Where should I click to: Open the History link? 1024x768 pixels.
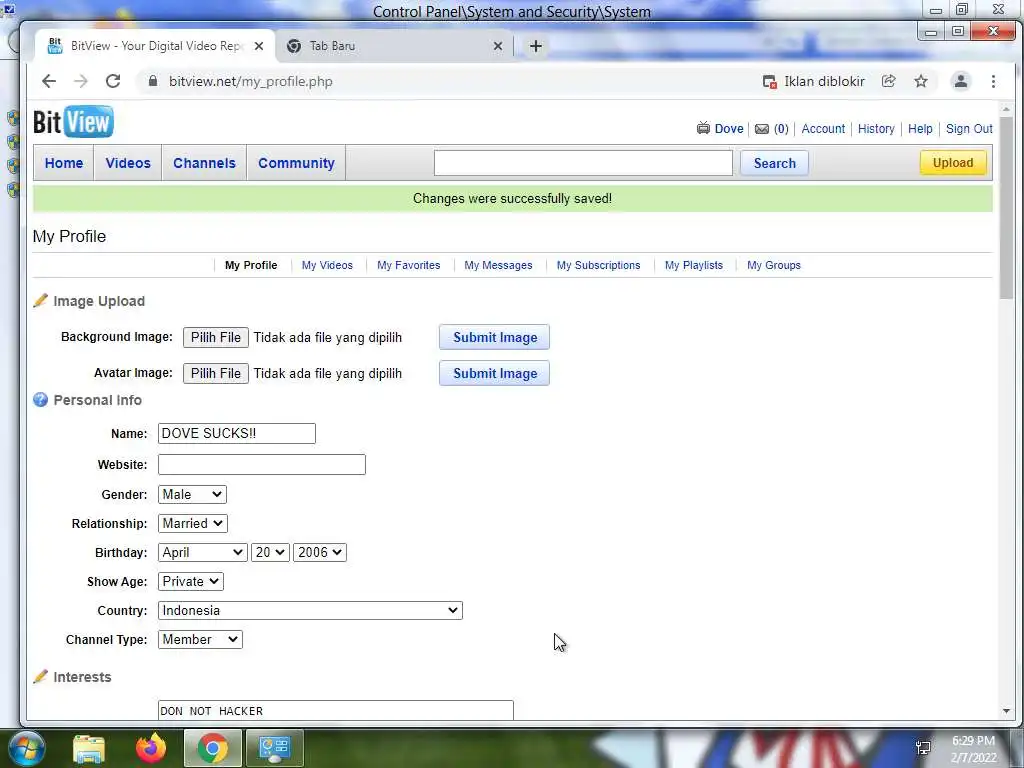tap(876, 129)
